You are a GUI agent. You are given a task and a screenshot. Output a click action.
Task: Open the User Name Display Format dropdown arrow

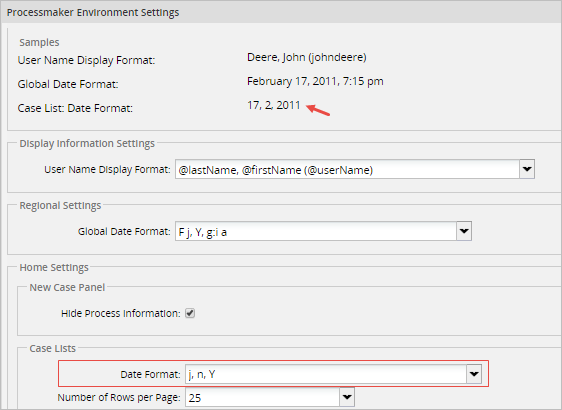coord(527,169)
